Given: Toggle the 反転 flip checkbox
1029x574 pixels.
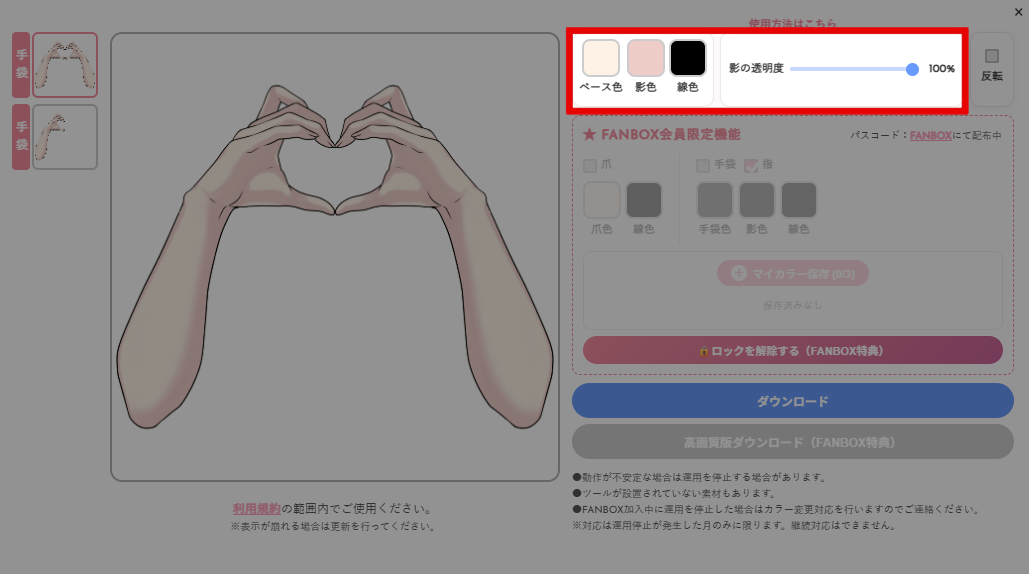Looking at the screenshot, I should click(992, 56).
